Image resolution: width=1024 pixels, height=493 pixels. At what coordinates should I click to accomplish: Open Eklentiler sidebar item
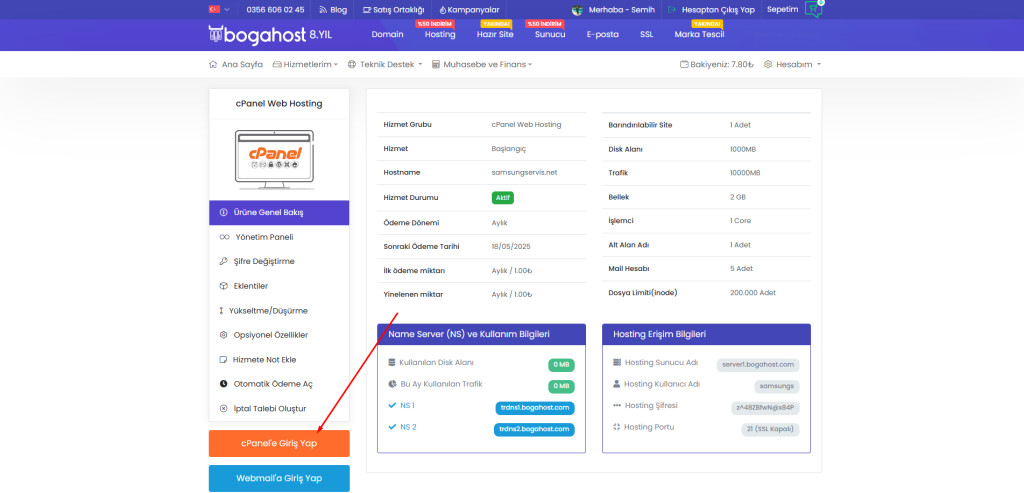279,286
